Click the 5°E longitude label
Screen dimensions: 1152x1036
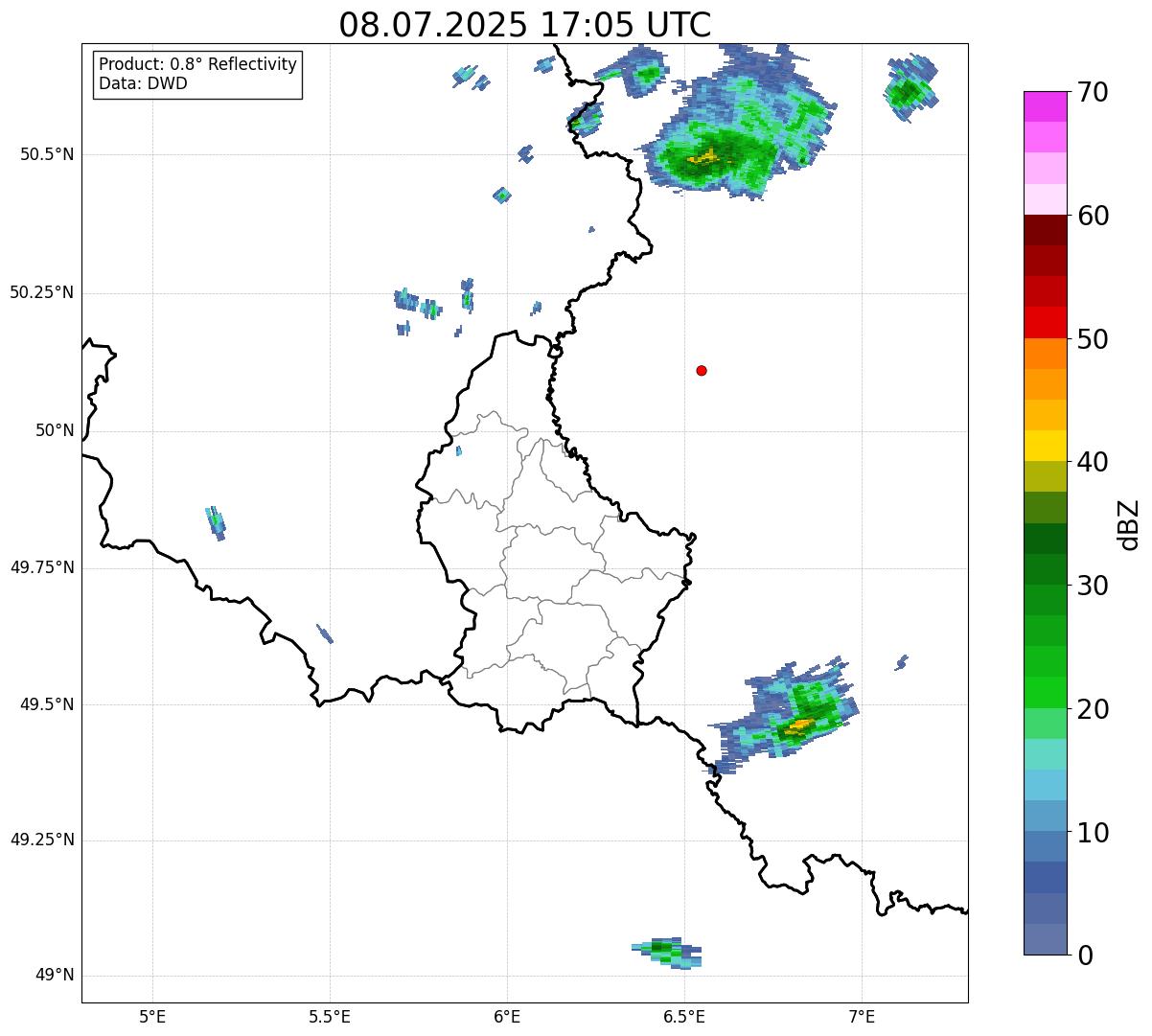[x=152, y=1017]
